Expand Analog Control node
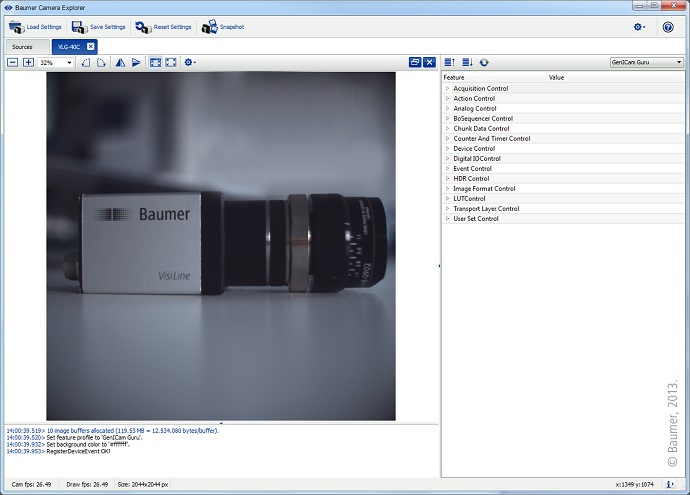The width and height of the screenshot is (690, 495). pos(448,108)
